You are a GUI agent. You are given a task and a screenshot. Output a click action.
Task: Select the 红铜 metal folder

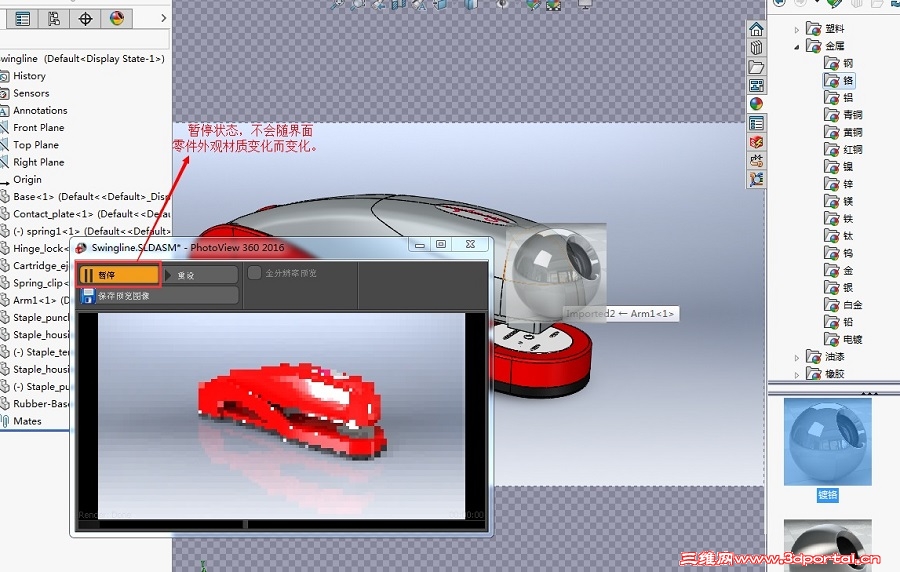pyautogui.click(x=843, y=149)
